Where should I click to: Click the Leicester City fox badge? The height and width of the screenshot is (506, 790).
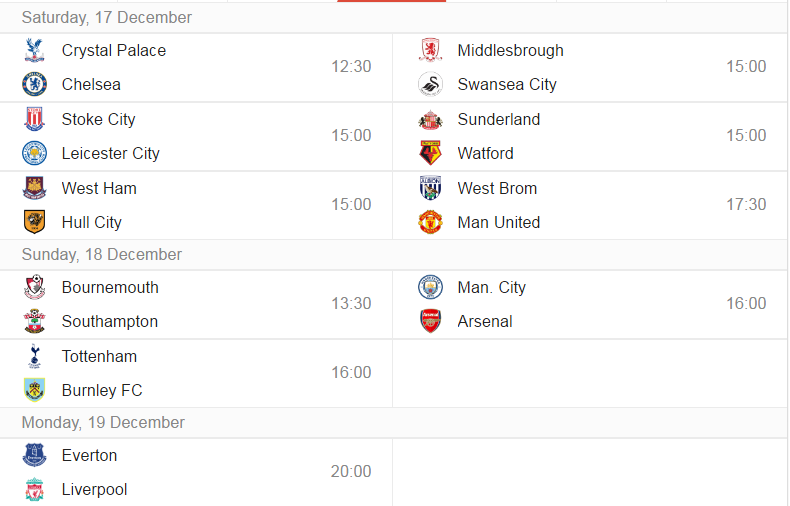coord(34,153)
